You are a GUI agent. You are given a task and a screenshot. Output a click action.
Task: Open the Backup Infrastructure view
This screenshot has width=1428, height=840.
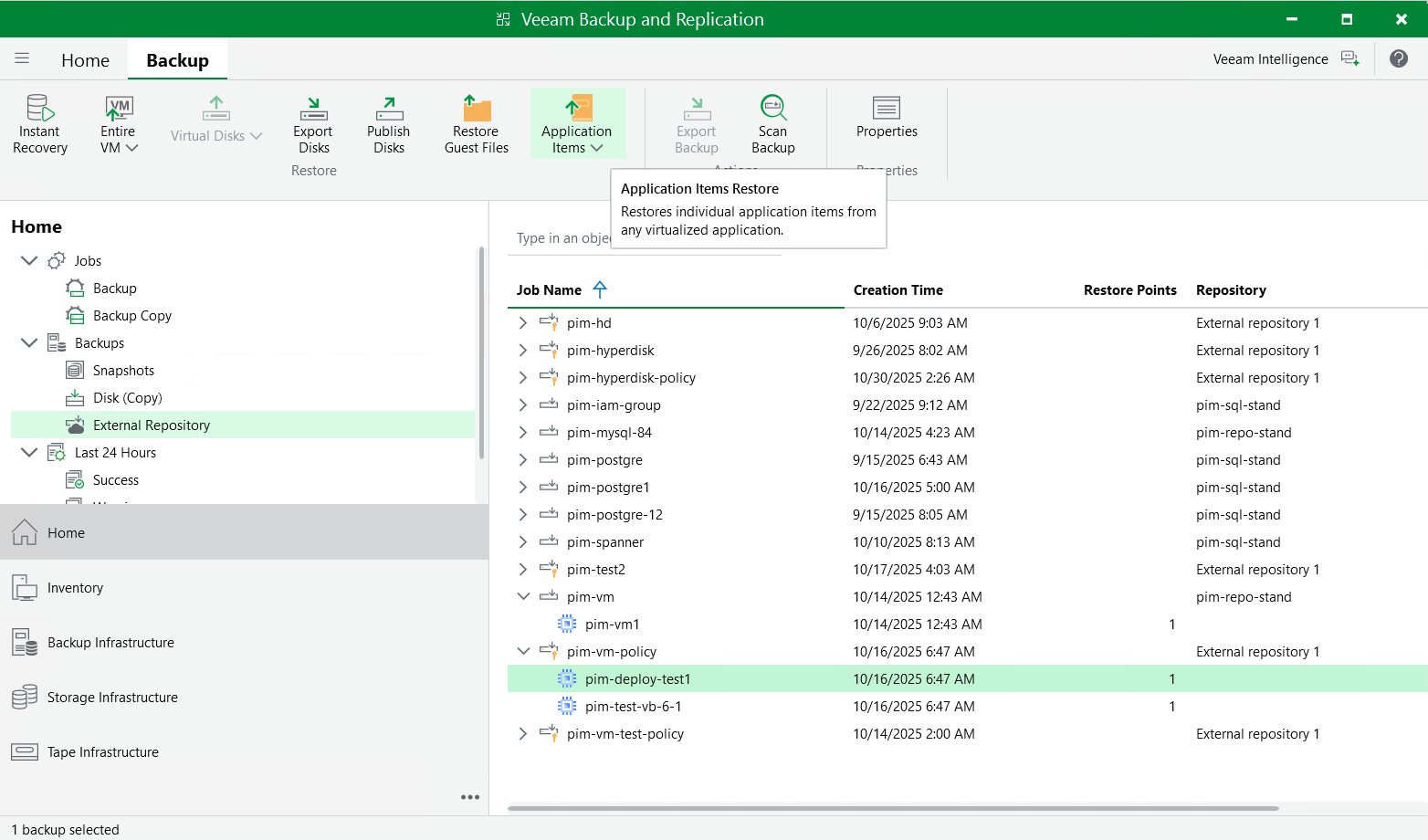tap(244, 642)
